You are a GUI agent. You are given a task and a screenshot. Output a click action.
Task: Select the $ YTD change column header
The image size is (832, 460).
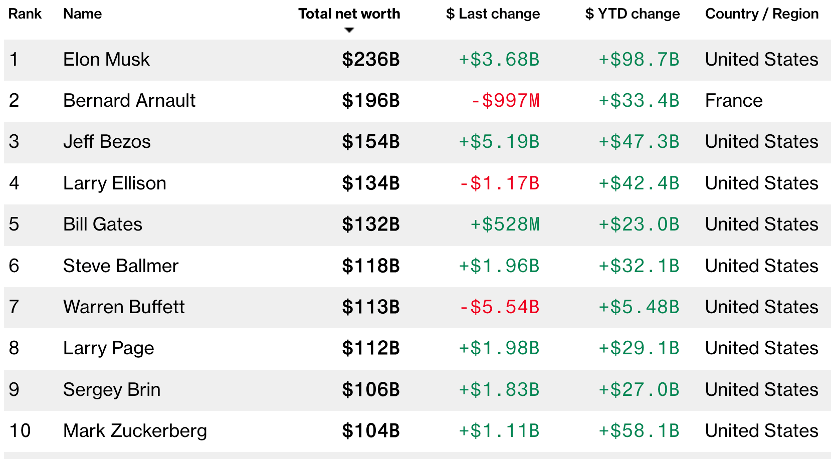click(x=632, y=14)
